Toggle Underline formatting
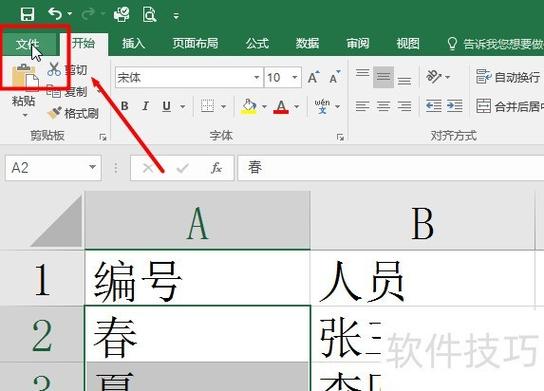 167,106
